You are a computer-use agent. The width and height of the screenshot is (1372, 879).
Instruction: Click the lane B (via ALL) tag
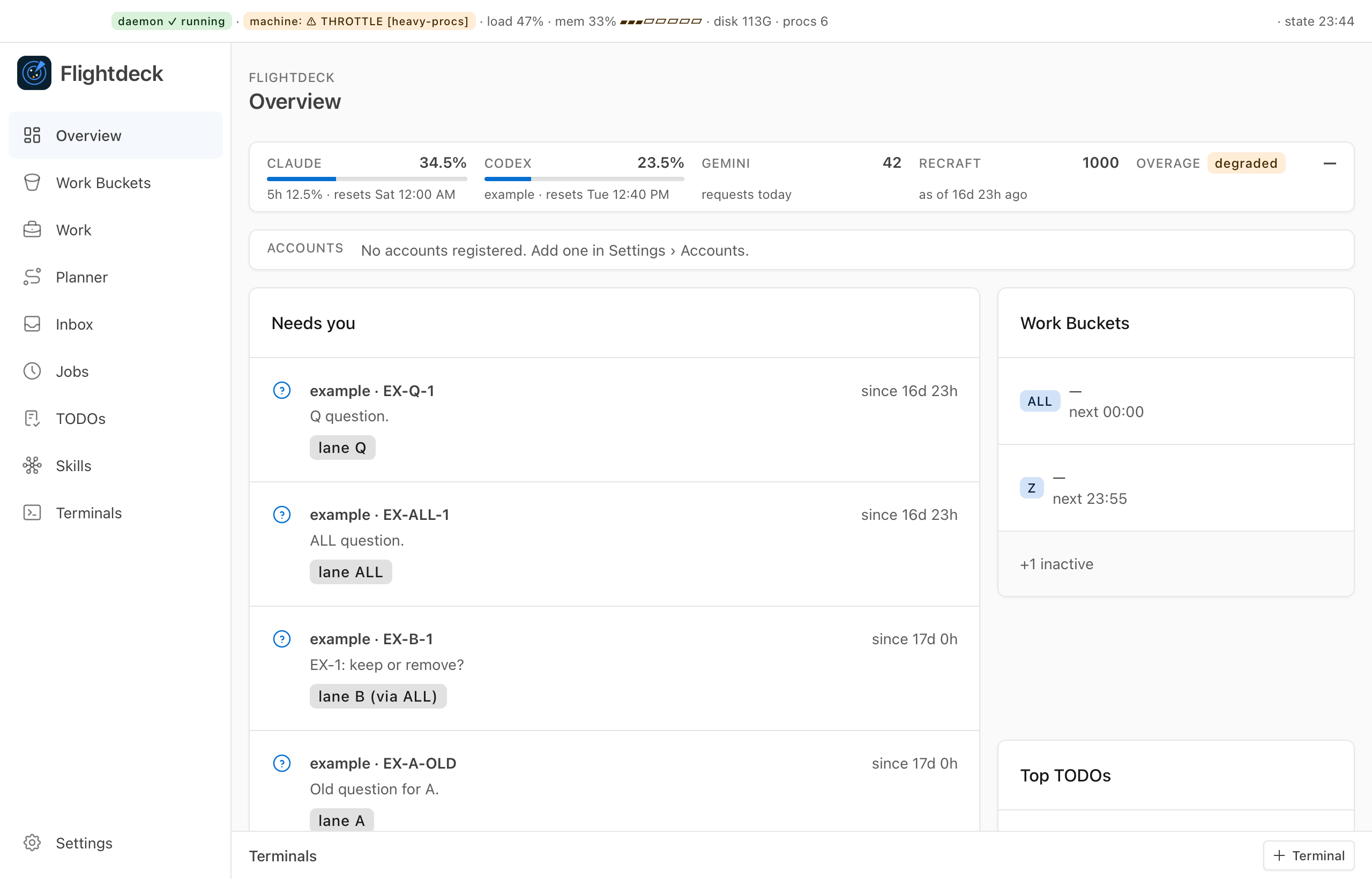tap(378, 696)
